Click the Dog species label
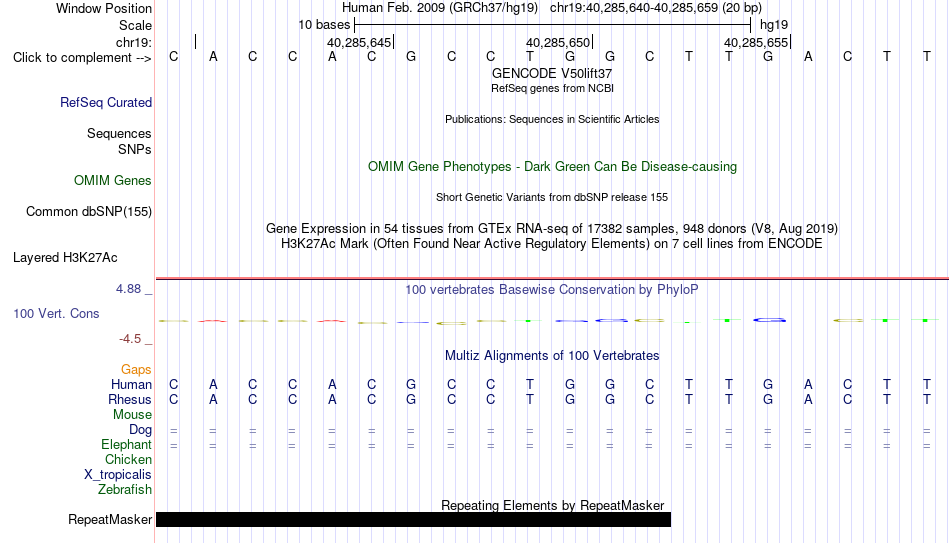950x543 pixels. 141,430
